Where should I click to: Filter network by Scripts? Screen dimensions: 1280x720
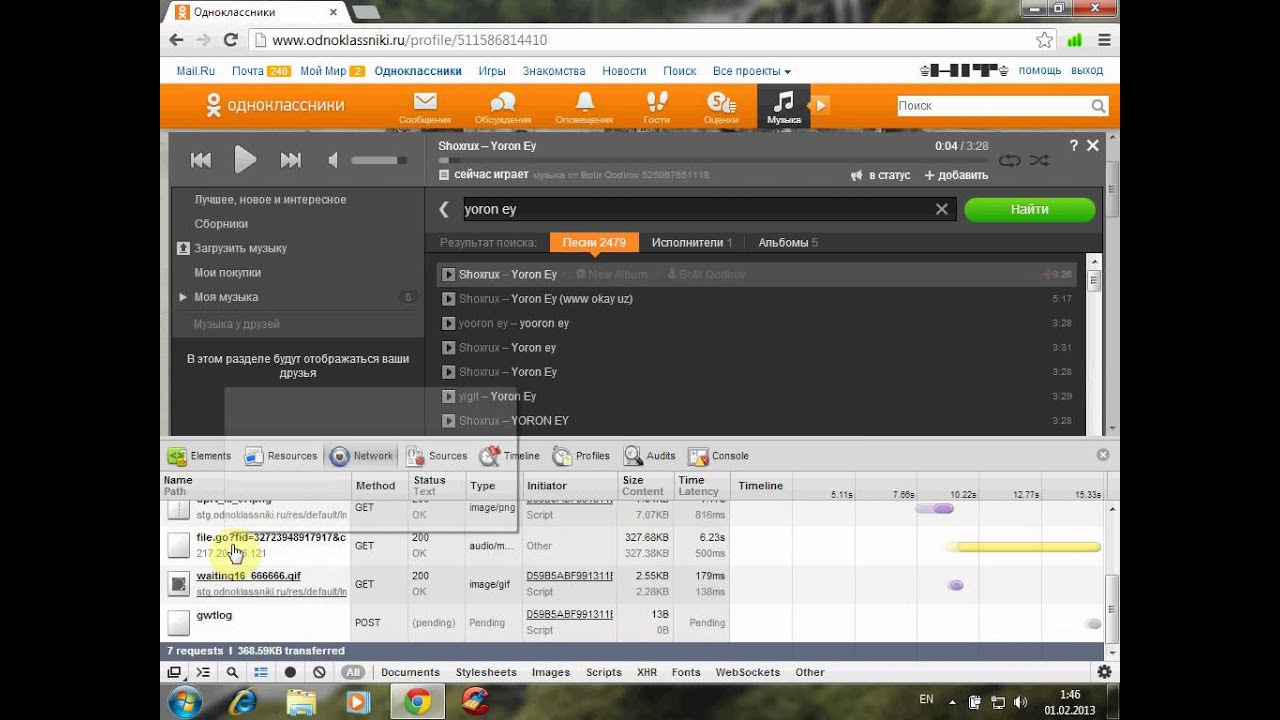604,672
